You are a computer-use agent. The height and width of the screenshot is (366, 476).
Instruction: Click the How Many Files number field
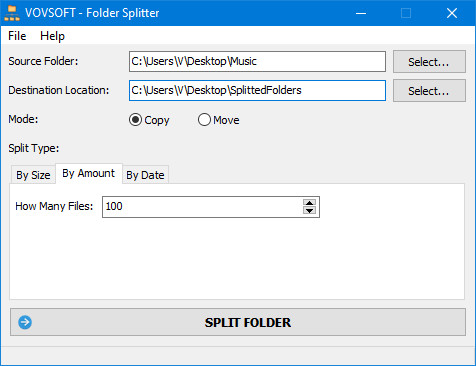point(202,207)
